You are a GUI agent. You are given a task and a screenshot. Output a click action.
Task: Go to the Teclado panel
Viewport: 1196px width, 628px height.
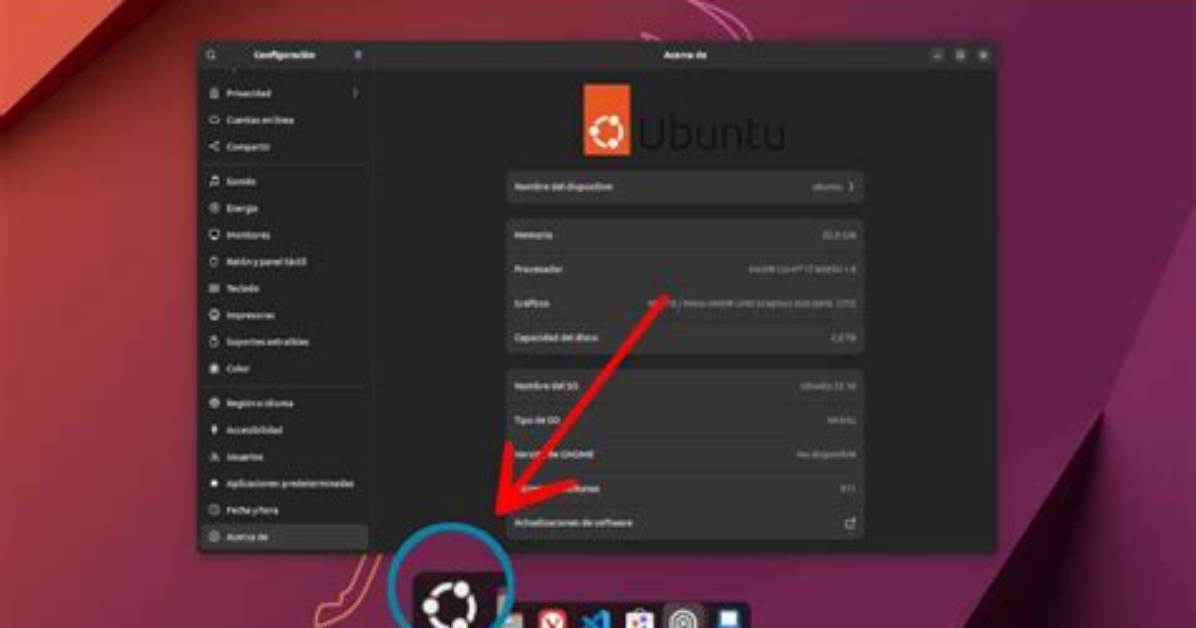(x=284, y=288)
